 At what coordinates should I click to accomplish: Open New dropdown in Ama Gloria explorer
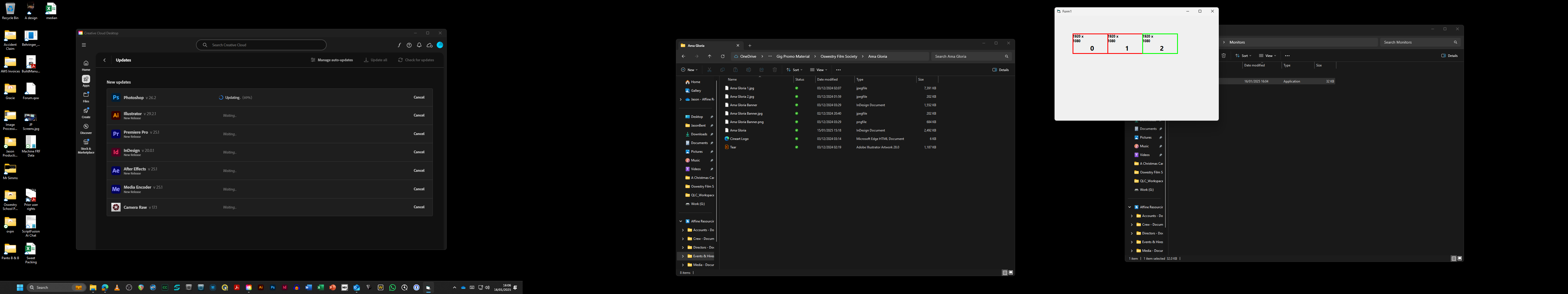pos(689,70)
